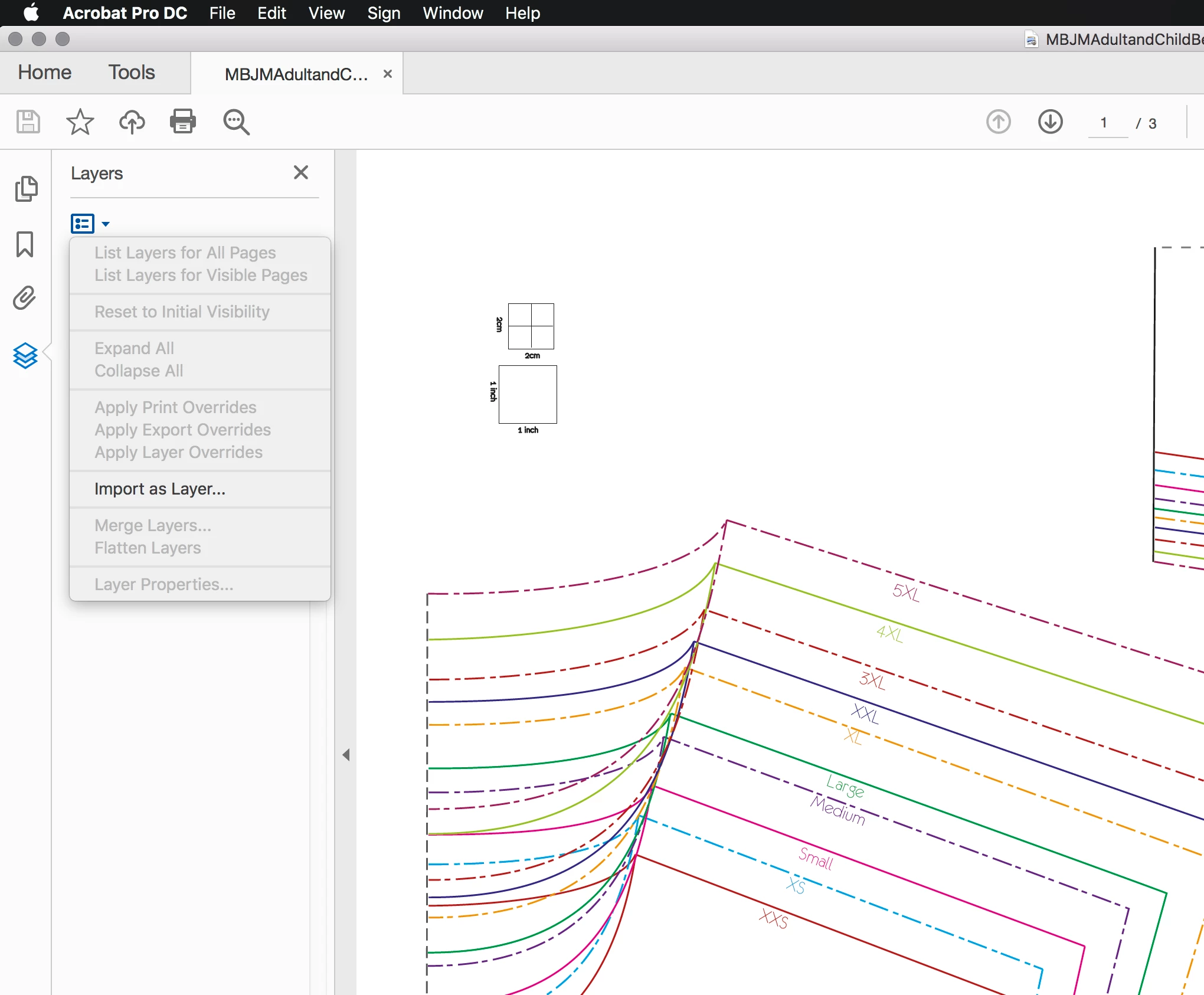Choose Import as Layer menu entry
Viewport: 1204px width, 995px height.
160,489
